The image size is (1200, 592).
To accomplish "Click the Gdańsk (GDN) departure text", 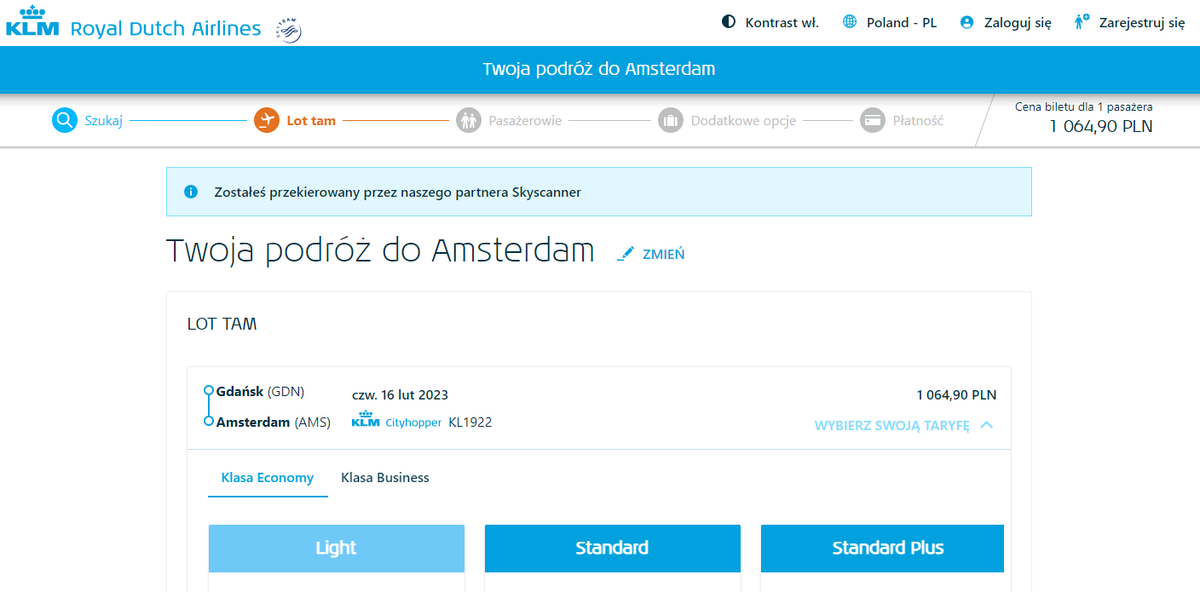I will point(260,391).
